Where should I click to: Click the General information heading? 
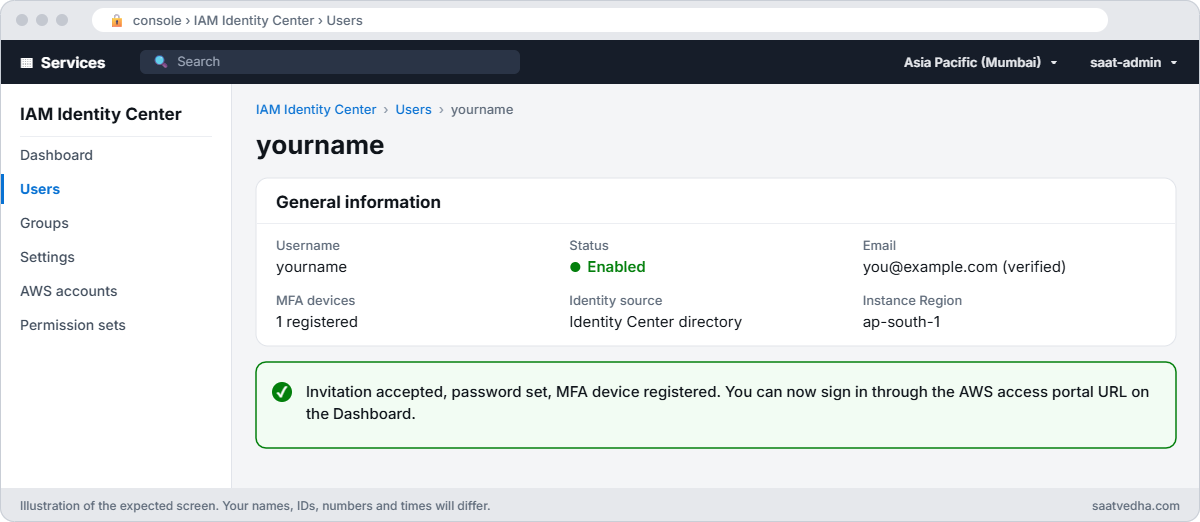tap(358, 202)
